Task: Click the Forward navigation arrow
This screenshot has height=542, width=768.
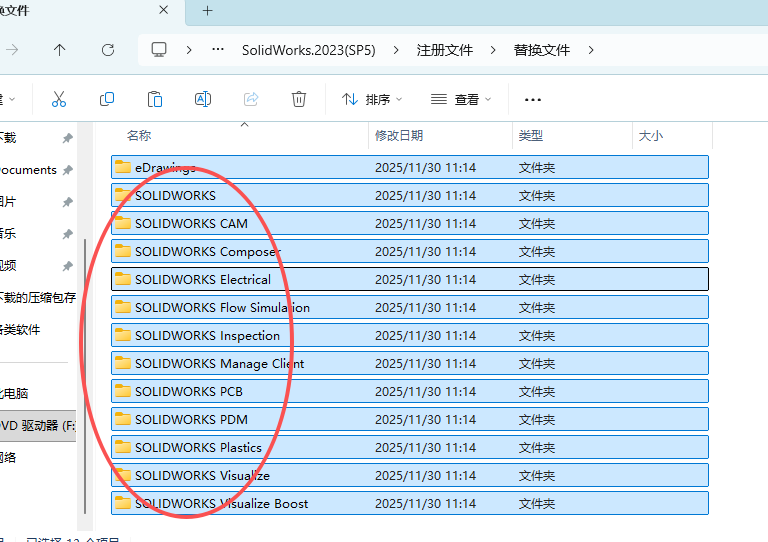Action: [12, 50]
